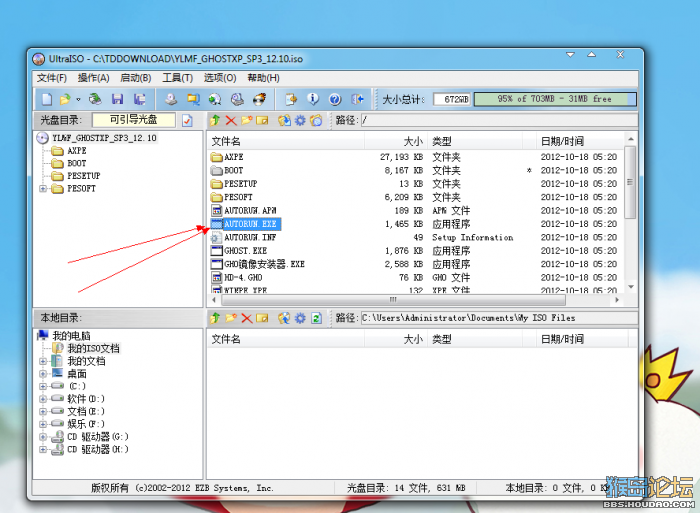700x513 pixels.
Task: Click the Rename icon in disc pane
Action: coord(262,120)
